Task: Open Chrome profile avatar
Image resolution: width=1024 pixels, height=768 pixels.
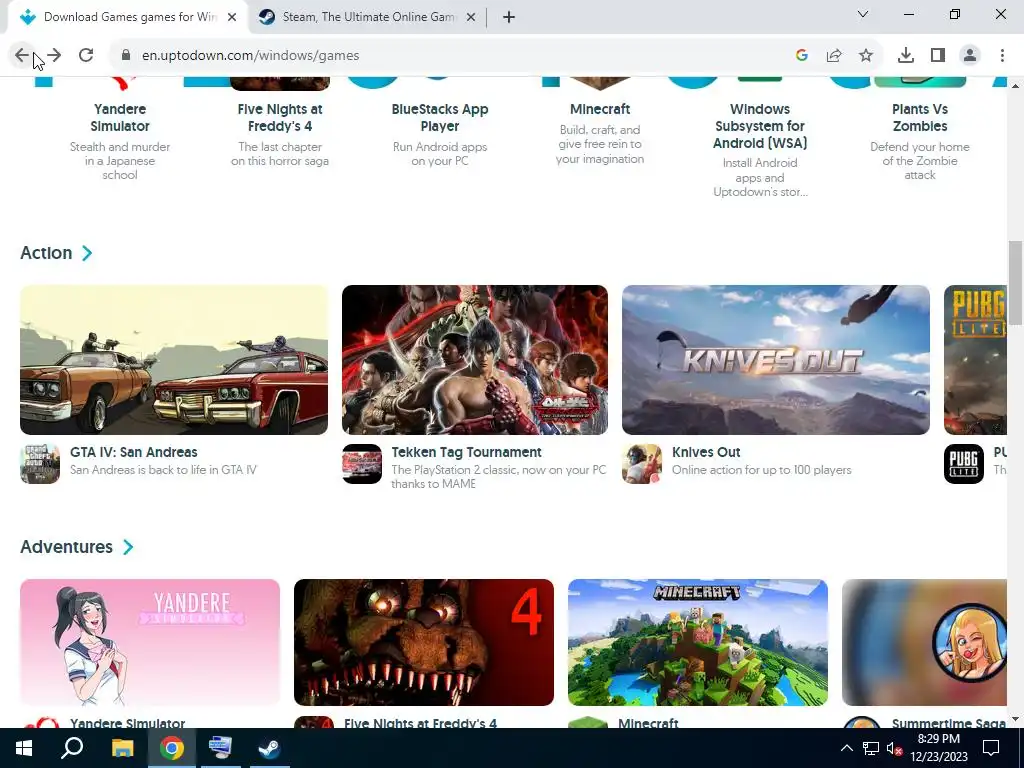Action: point(970,56)
